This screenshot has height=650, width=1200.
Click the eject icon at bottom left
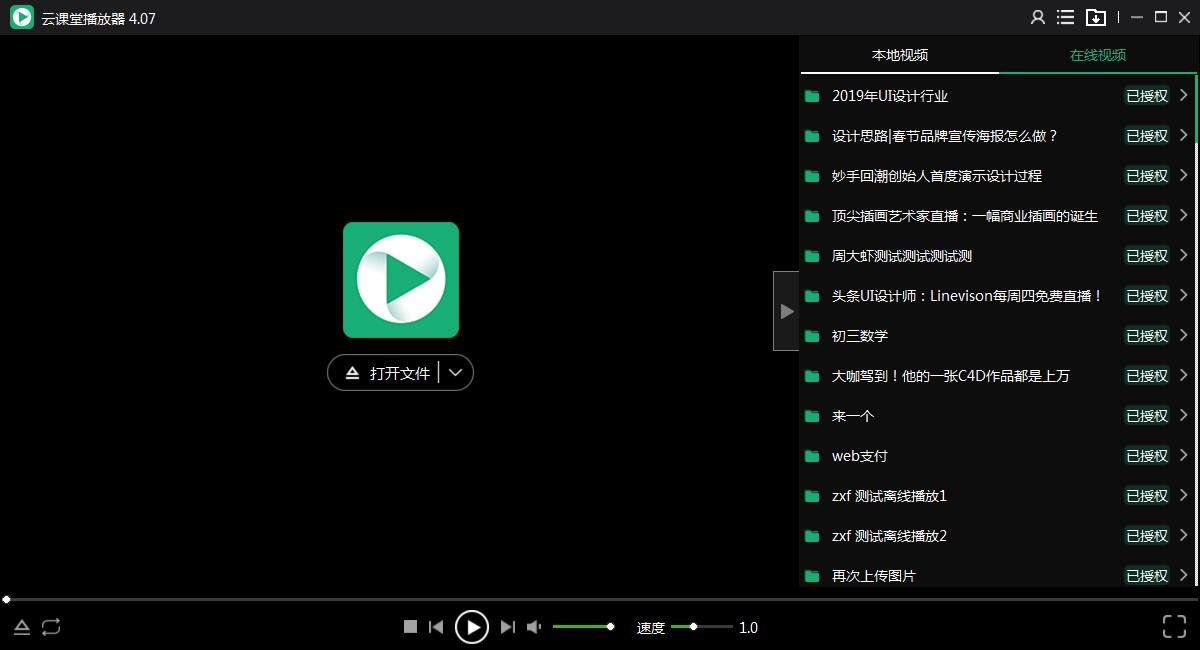point(22,627)
